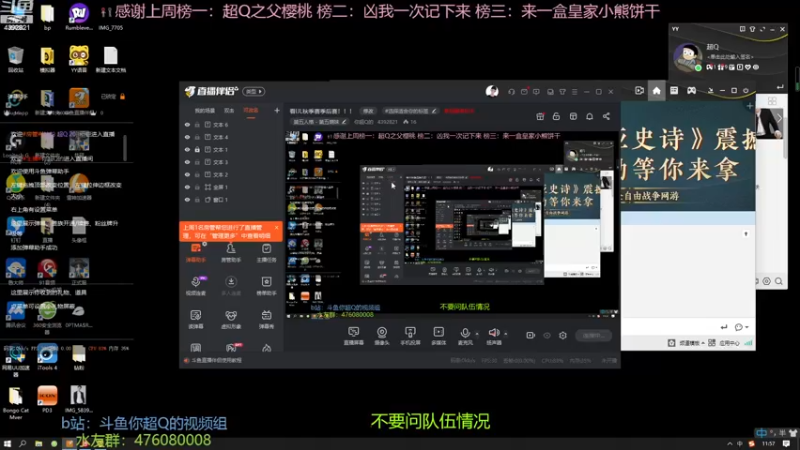This screenshot has height=450, width=800.
Task: Add the 摄像头 camera source
Action: 382,336
